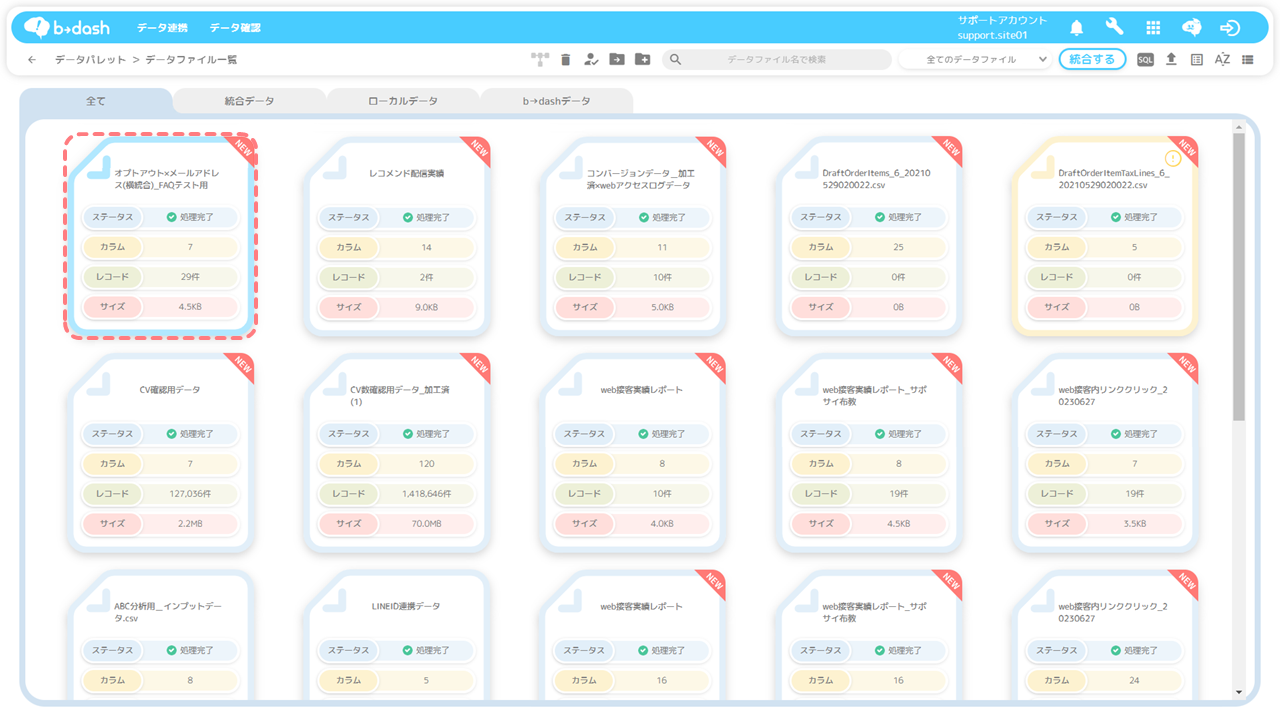The image size is (1280, 720).
Task: Click the column count value 14
Action: coord(426,247)
